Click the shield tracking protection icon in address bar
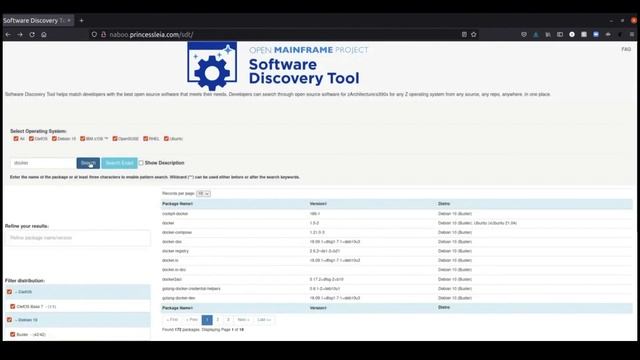640x360 pixels. (94, 35)
